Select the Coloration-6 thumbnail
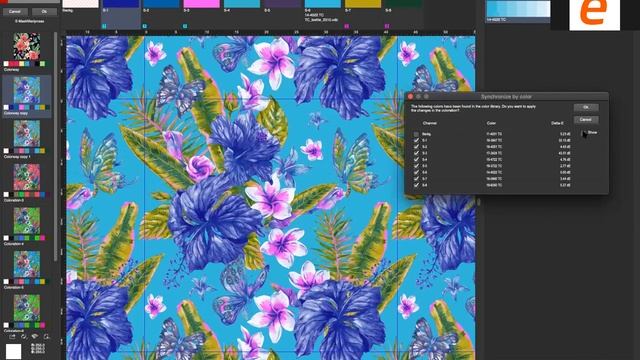640x360 pixels. [27, 308]
